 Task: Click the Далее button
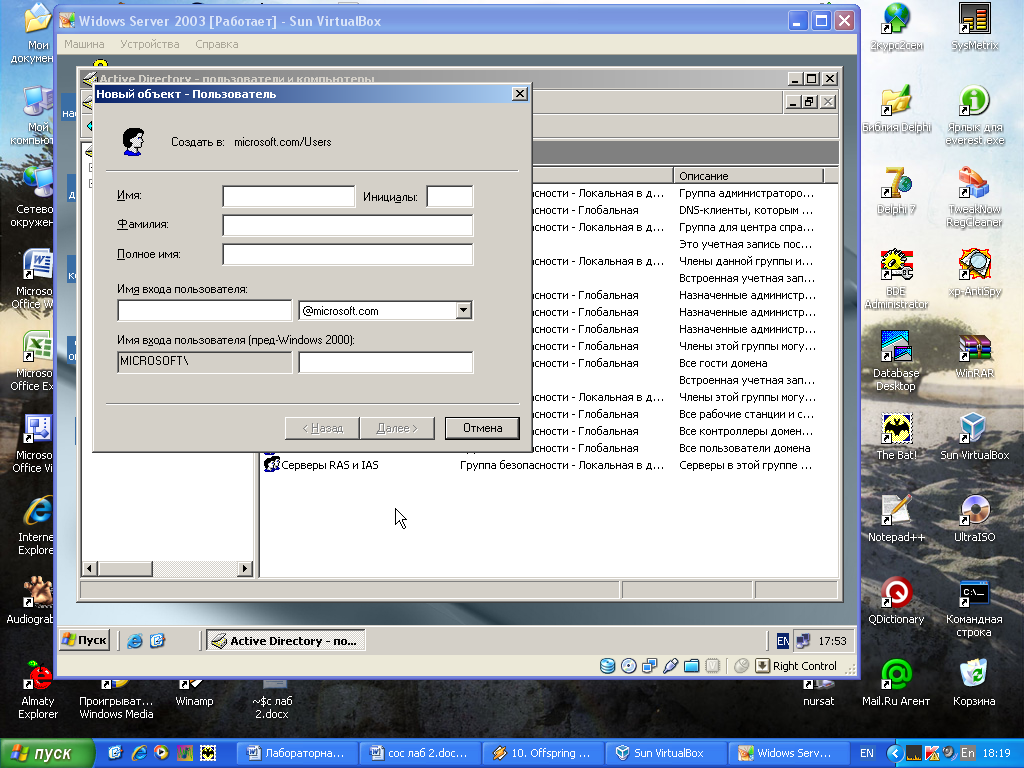[x=396, y=428]
